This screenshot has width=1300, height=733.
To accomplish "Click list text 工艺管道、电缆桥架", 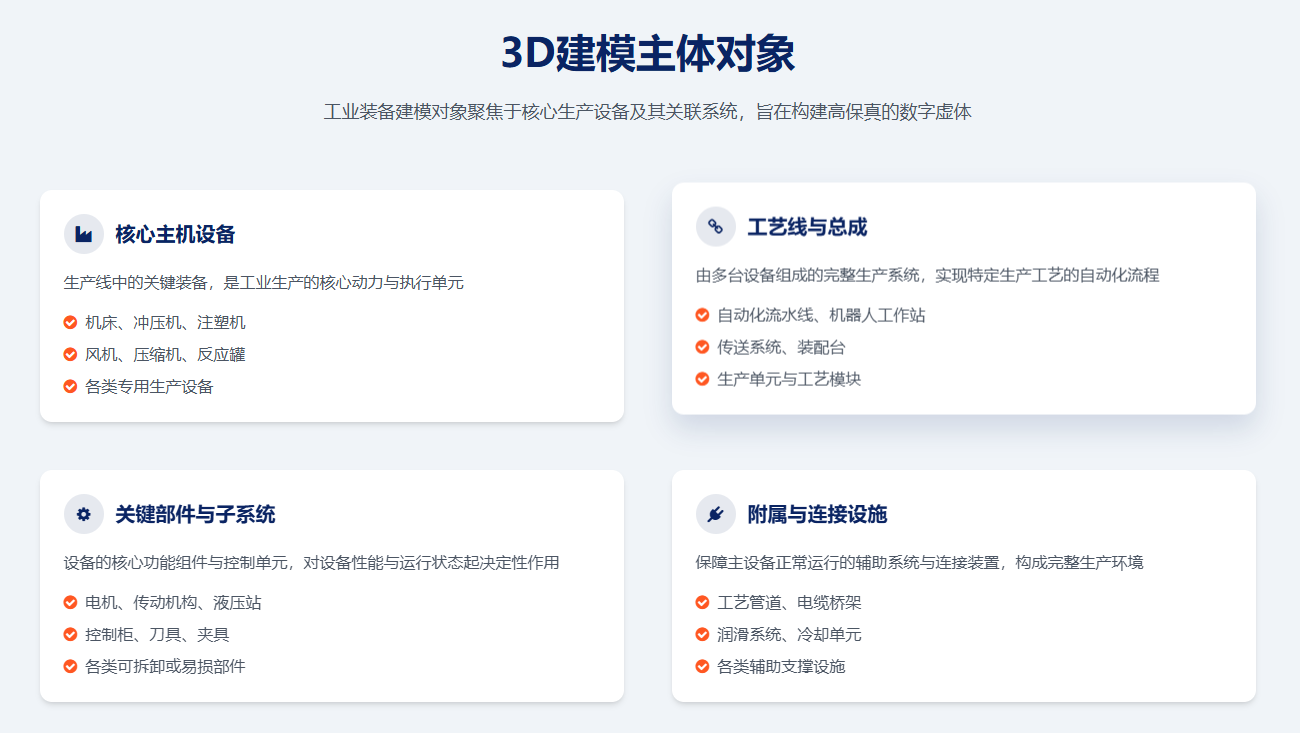I will (790, 603).
